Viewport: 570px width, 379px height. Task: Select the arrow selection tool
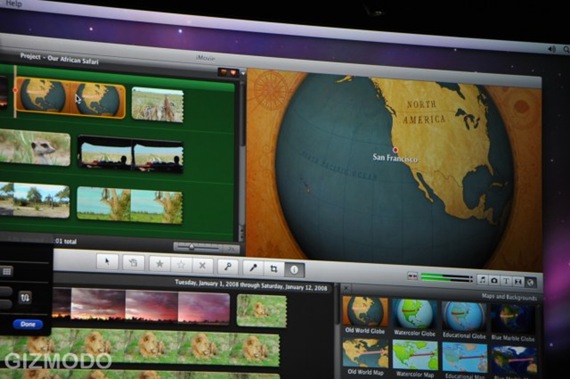[107, 262]
